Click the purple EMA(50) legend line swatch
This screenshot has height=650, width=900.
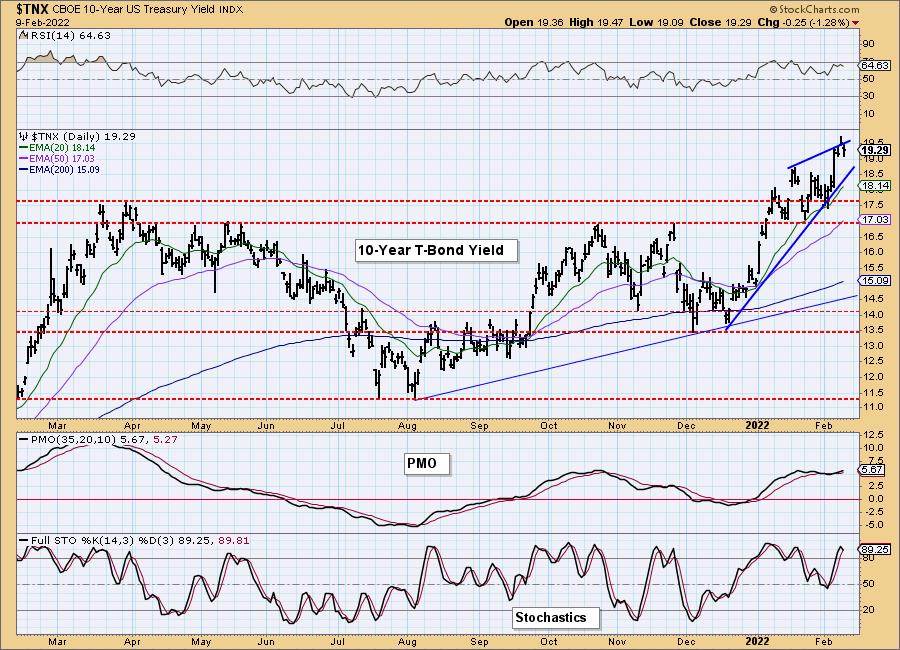click(24, 158)
